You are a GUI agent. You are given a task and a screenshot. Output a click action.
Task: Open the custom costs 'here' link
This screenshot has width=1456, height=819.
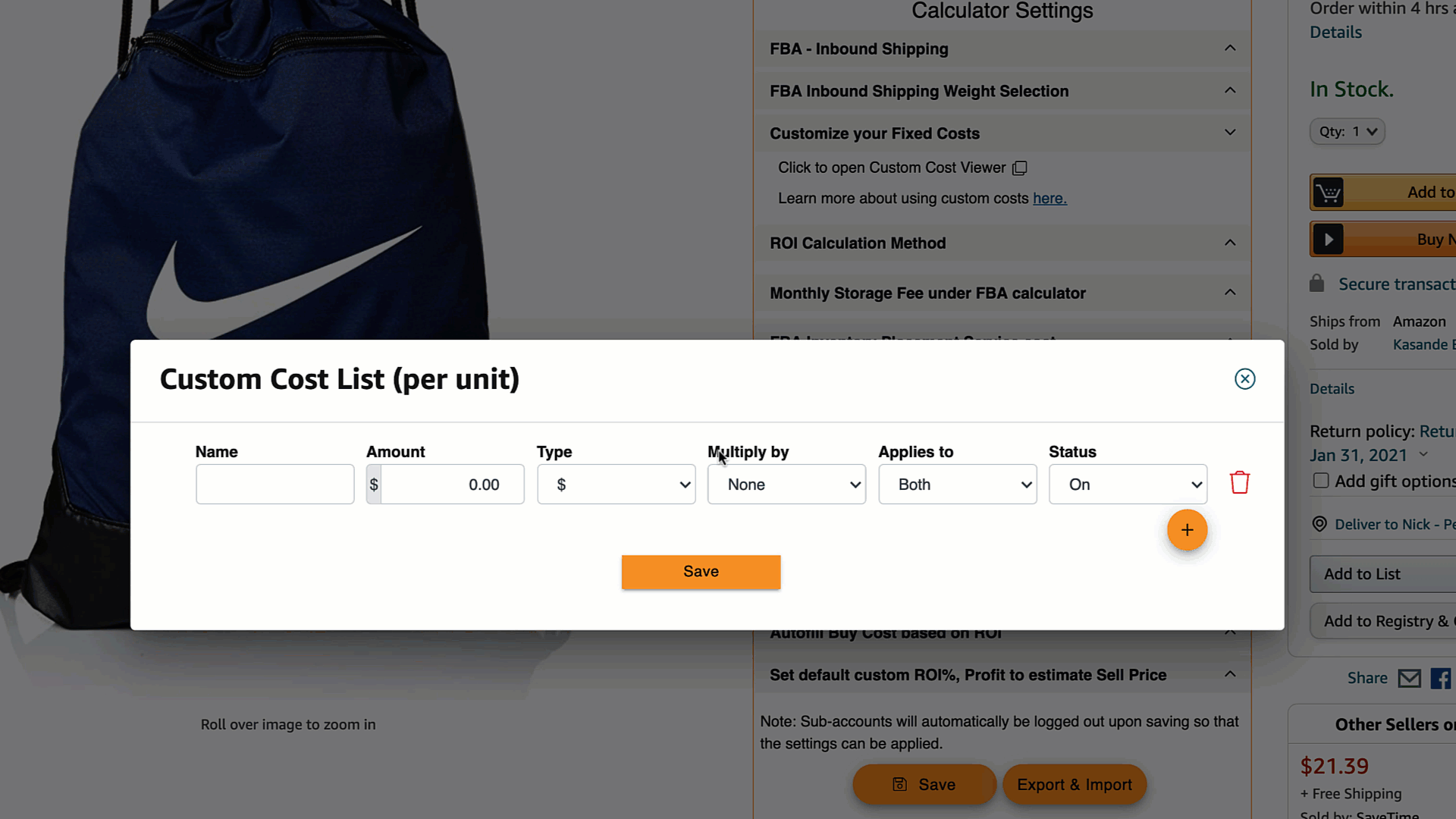pyautogui.click(x=1050, y=199)
